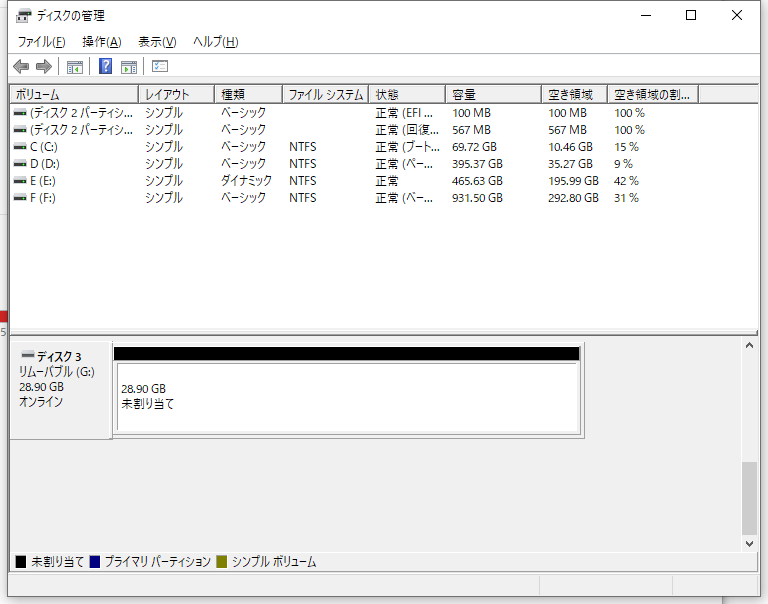Viewport: 768px width, 604px height.
Task: Open the ファイル(F) menu
Action: [41, 42]
